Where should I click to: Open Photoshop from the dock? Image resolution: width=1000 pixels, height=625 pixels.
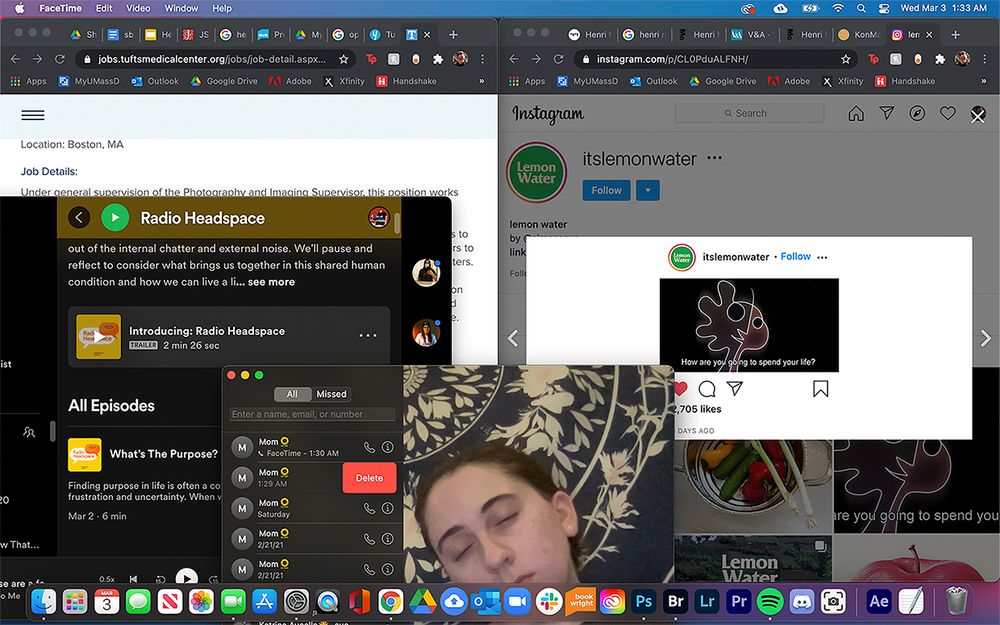coord(644,601)
